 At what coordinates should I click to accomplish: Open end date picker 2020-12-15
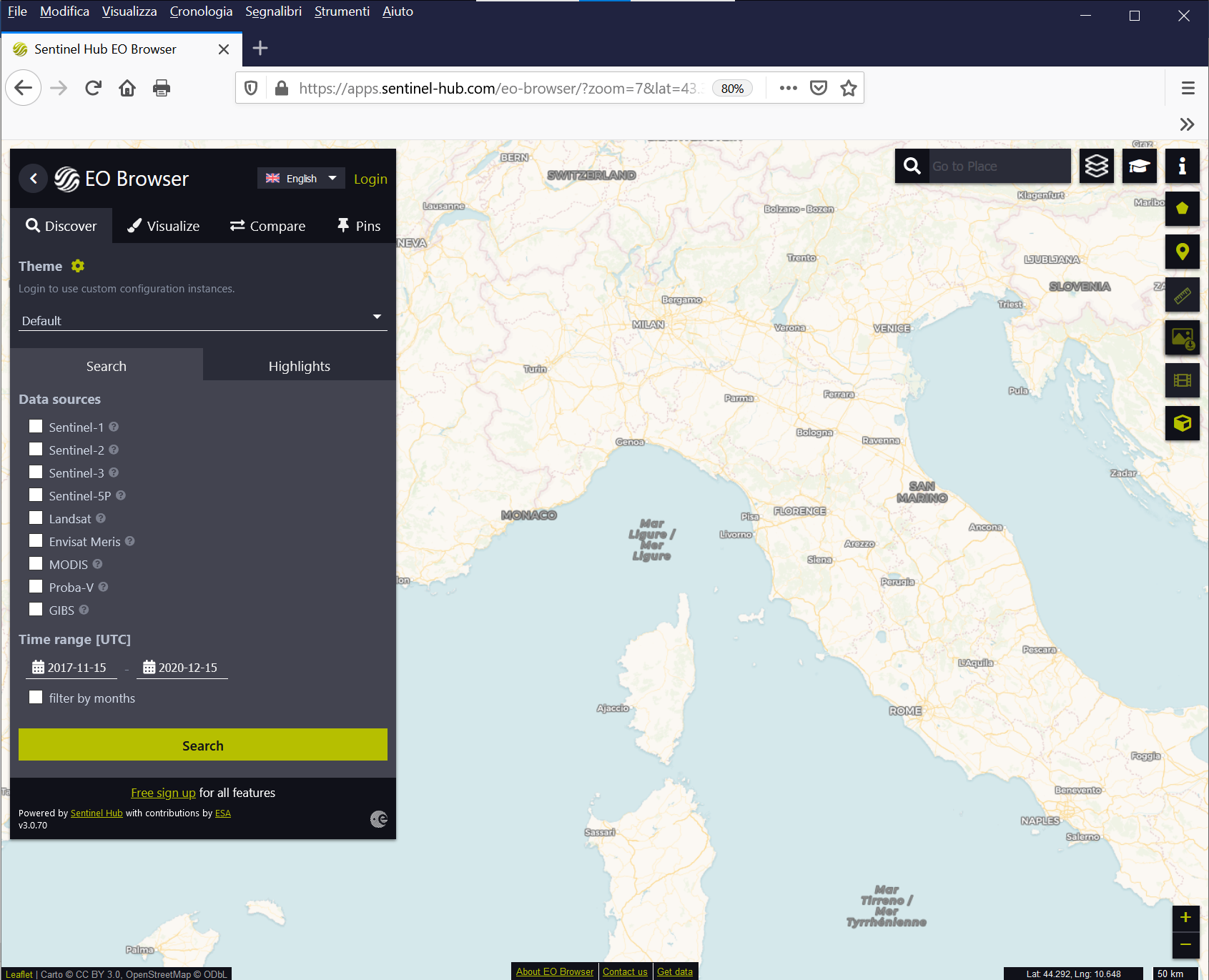point(182,668)
